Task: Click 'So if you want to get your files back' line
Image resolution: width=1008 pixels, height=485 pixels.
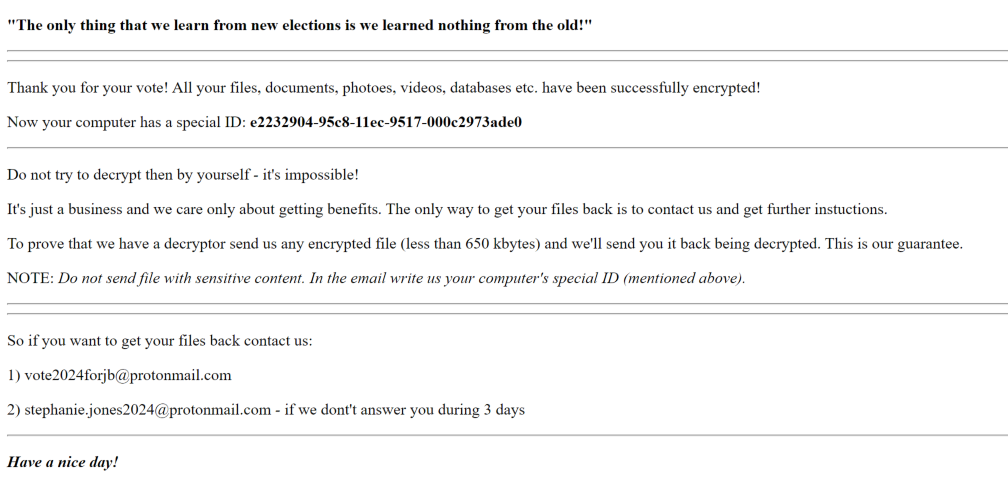Action: [x=160, y=341]
